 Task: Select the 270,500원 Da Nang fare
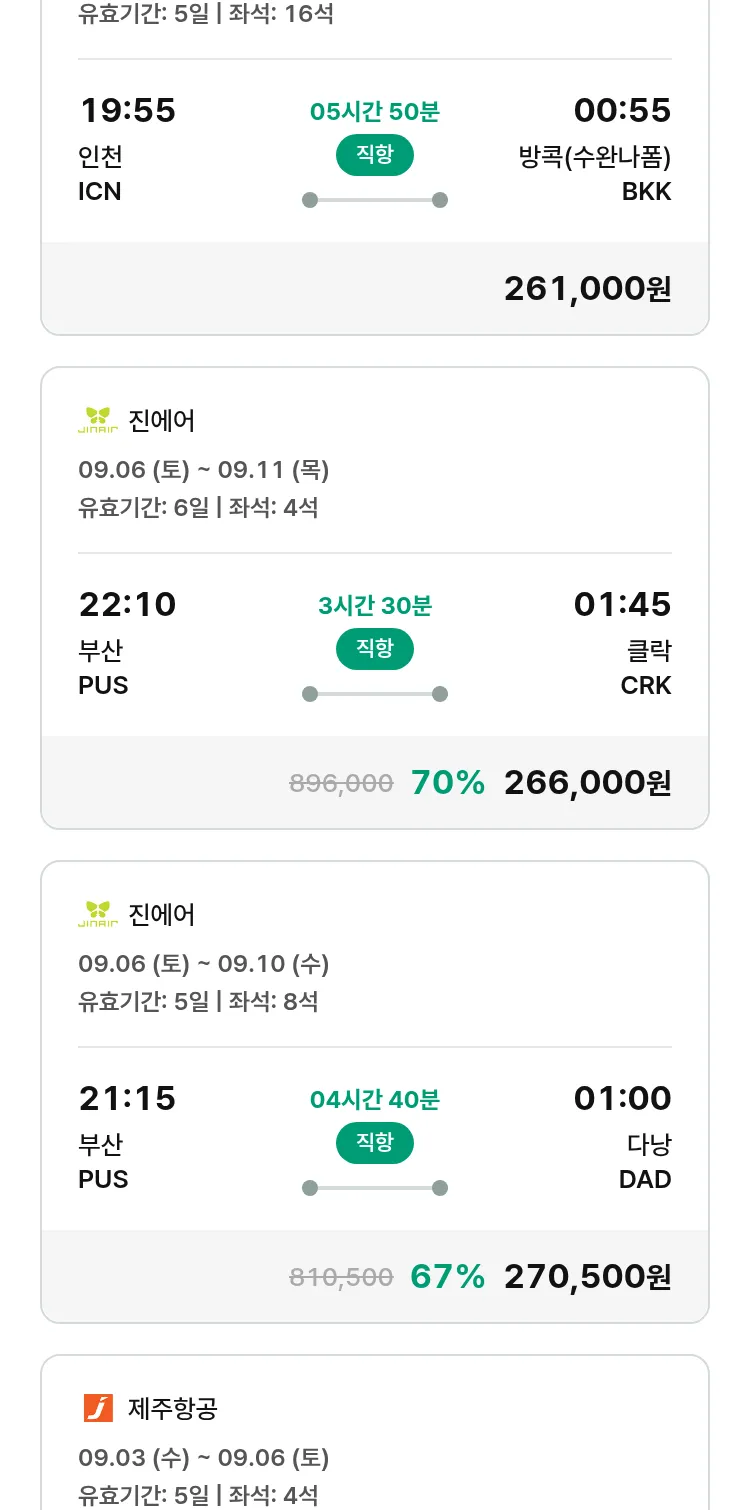(x=587, y=1277)
